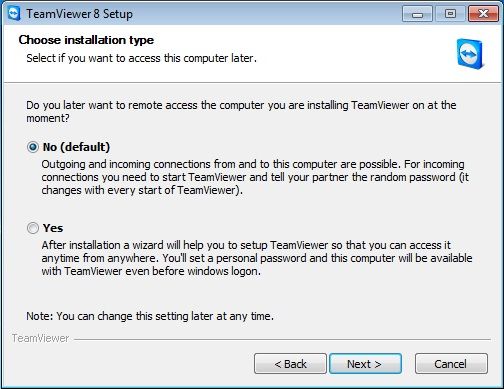Viewport: 504px width, 389px height.
Task: Minimize the TeamViewer 8 Setup window
Action: (x=417, y=14)
